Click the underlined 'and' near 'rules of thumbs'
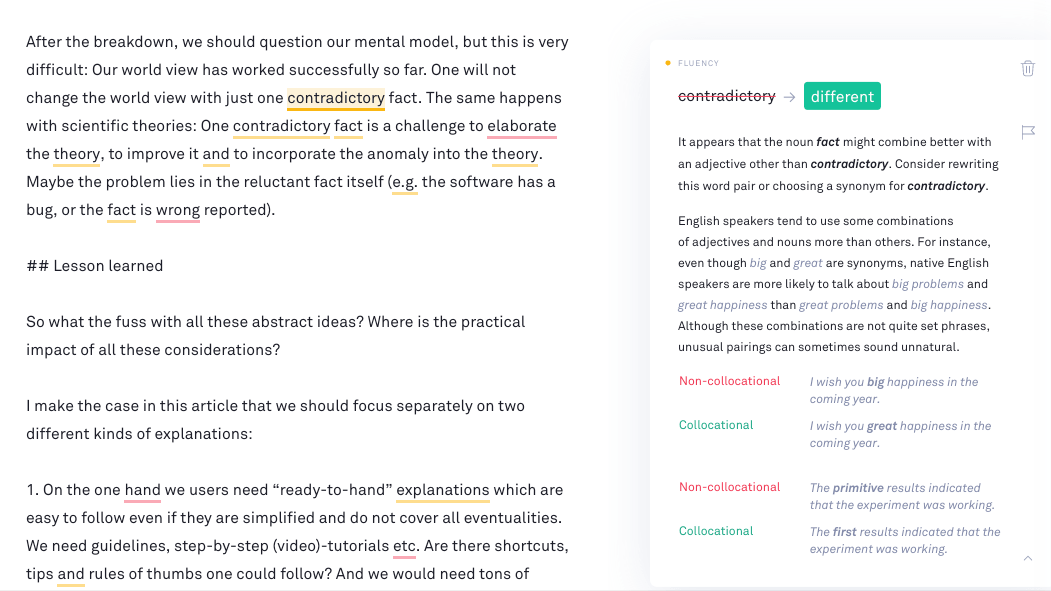This screenshot has width=1051, height=591. pyautogui.click(x=70, y=574)
